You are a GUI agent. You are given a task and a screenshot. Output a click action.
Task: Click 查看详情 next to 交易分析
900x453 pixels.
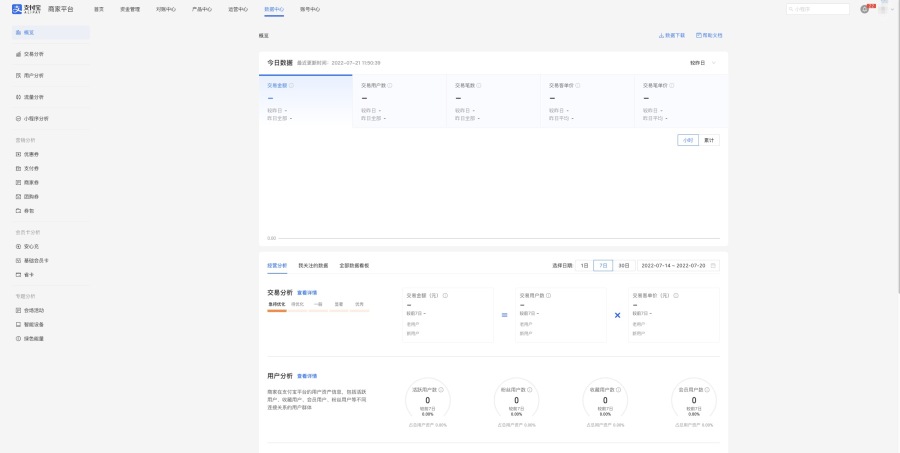pyautogui.click(x=307, y=293)
